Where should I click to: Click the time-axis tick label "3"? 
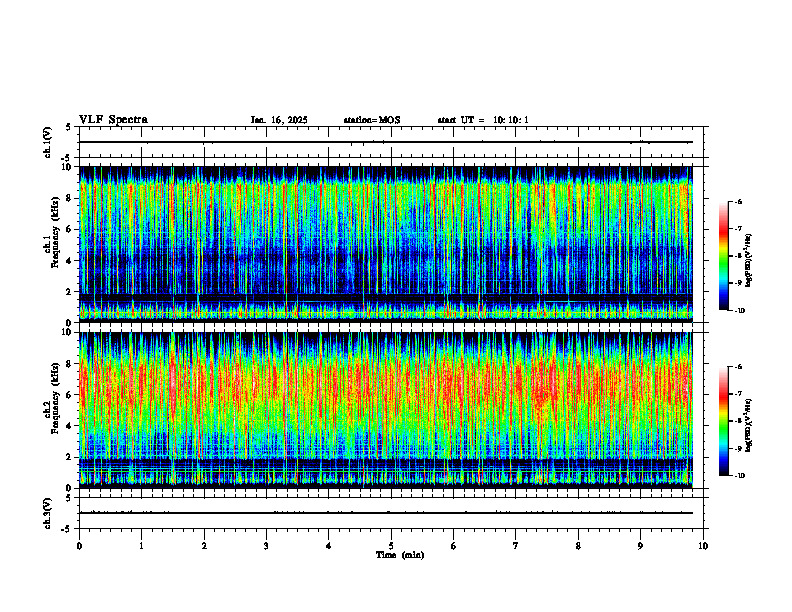266,546
